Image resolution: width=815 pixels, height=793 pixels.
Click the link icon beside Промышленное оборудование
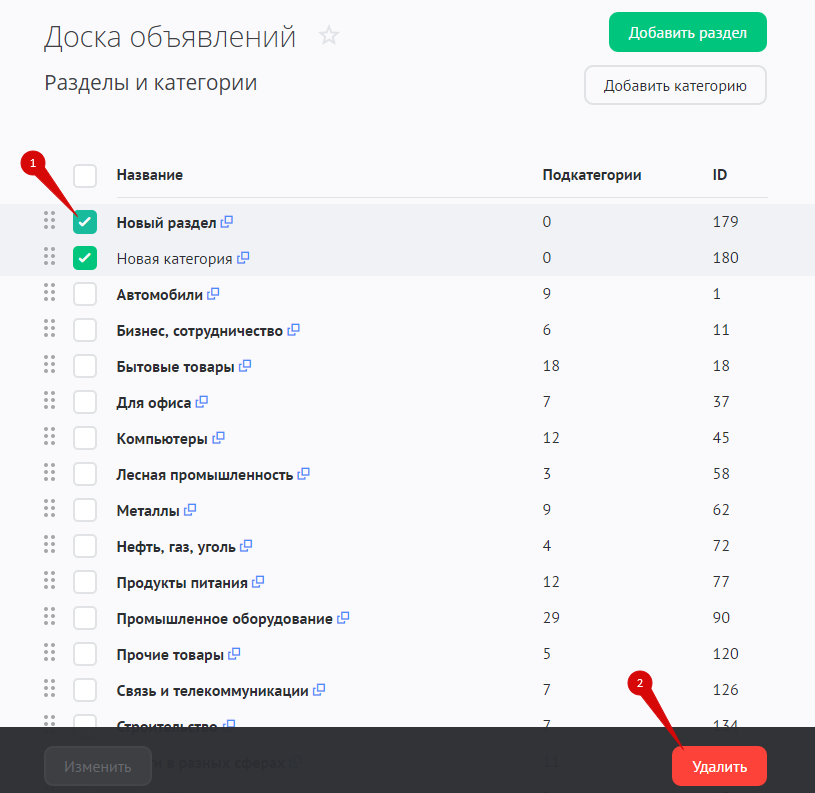[x=343, y=618]
